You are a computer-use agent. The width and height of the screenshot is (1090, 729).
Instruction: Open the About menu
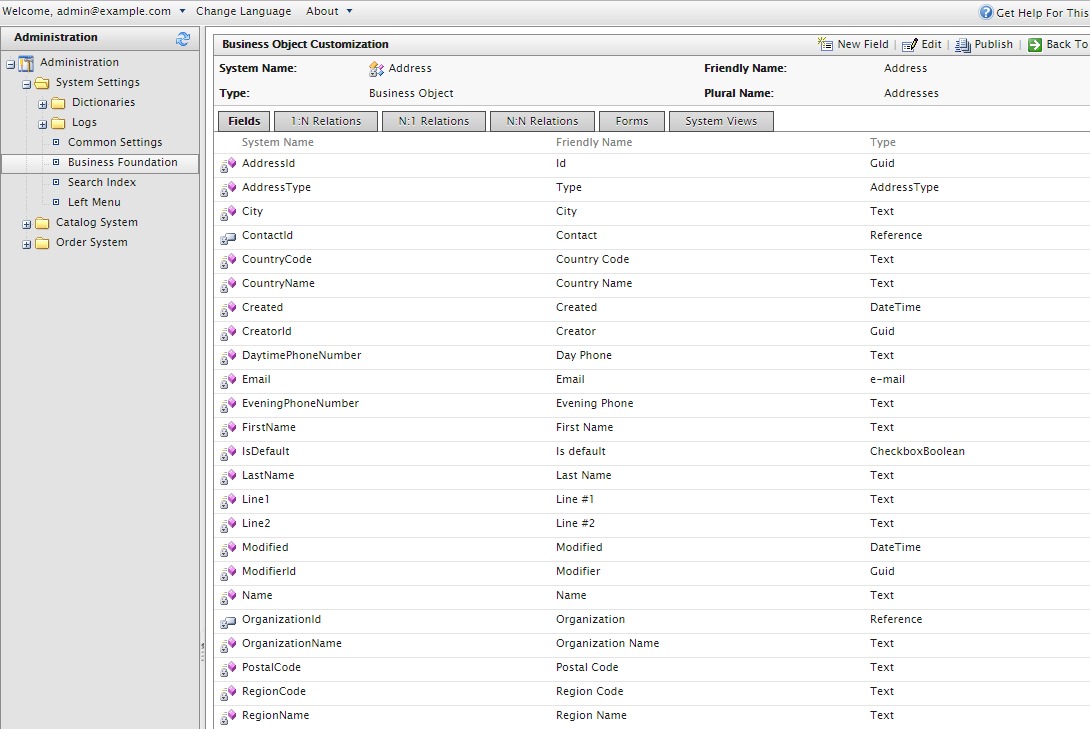[x=349, y=11]
